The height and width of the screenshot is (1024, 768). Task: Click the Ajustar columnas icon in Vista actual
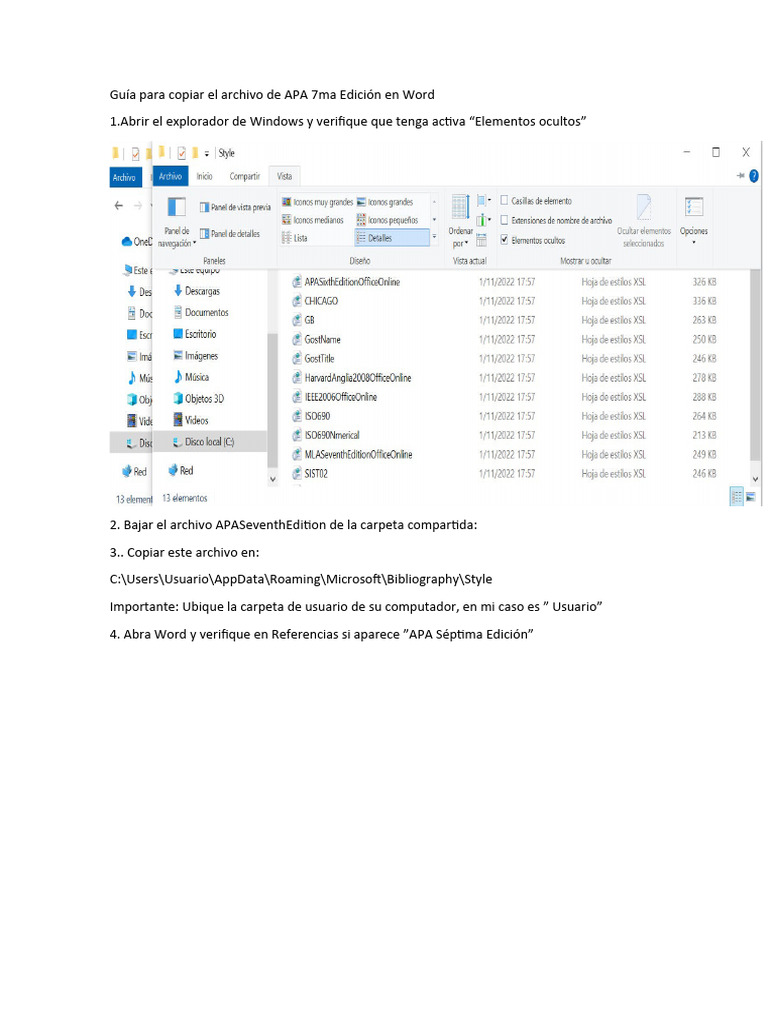click(x=481, y=240)
